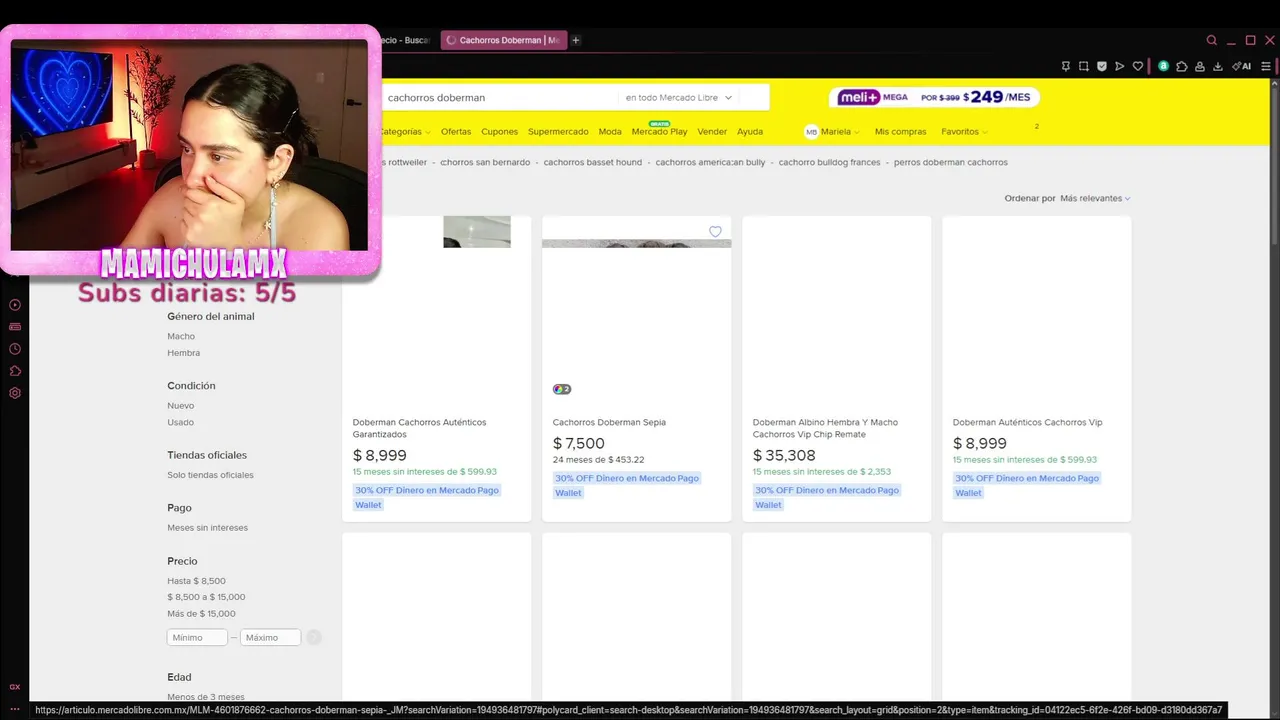Select price '$ 8,500 a $ 15,000'
This screenshot has height=720, width=1280.
206,597
